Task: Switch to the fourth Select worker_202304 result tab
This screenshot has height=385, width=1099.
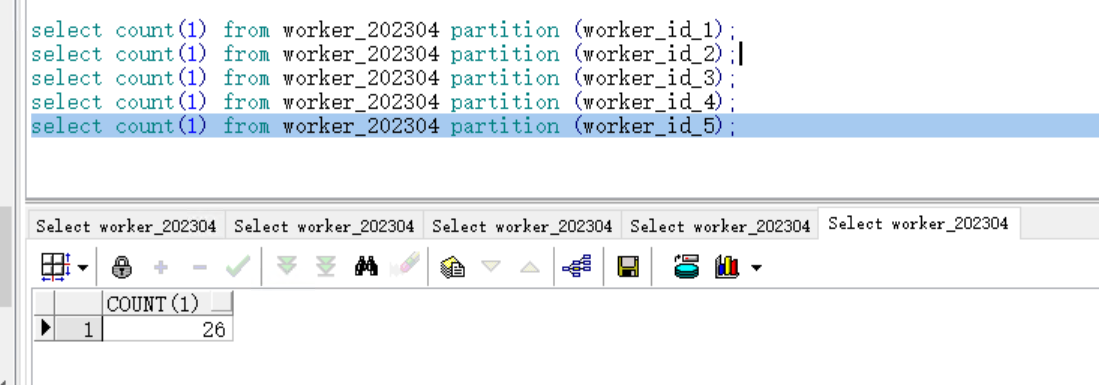Action: click(720, 226)
